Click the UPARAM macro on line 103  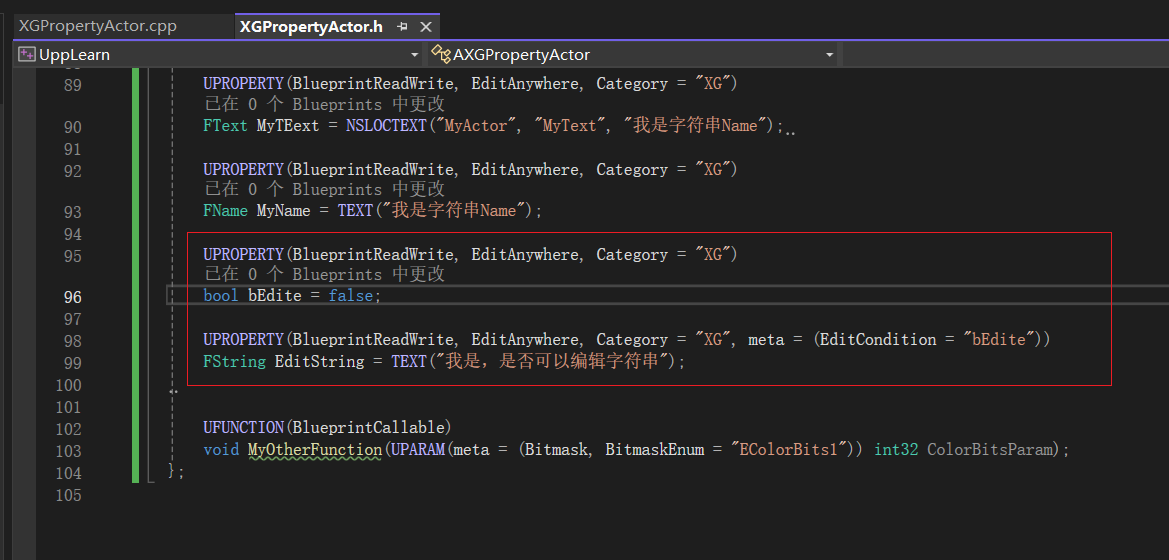pos(418,450)
